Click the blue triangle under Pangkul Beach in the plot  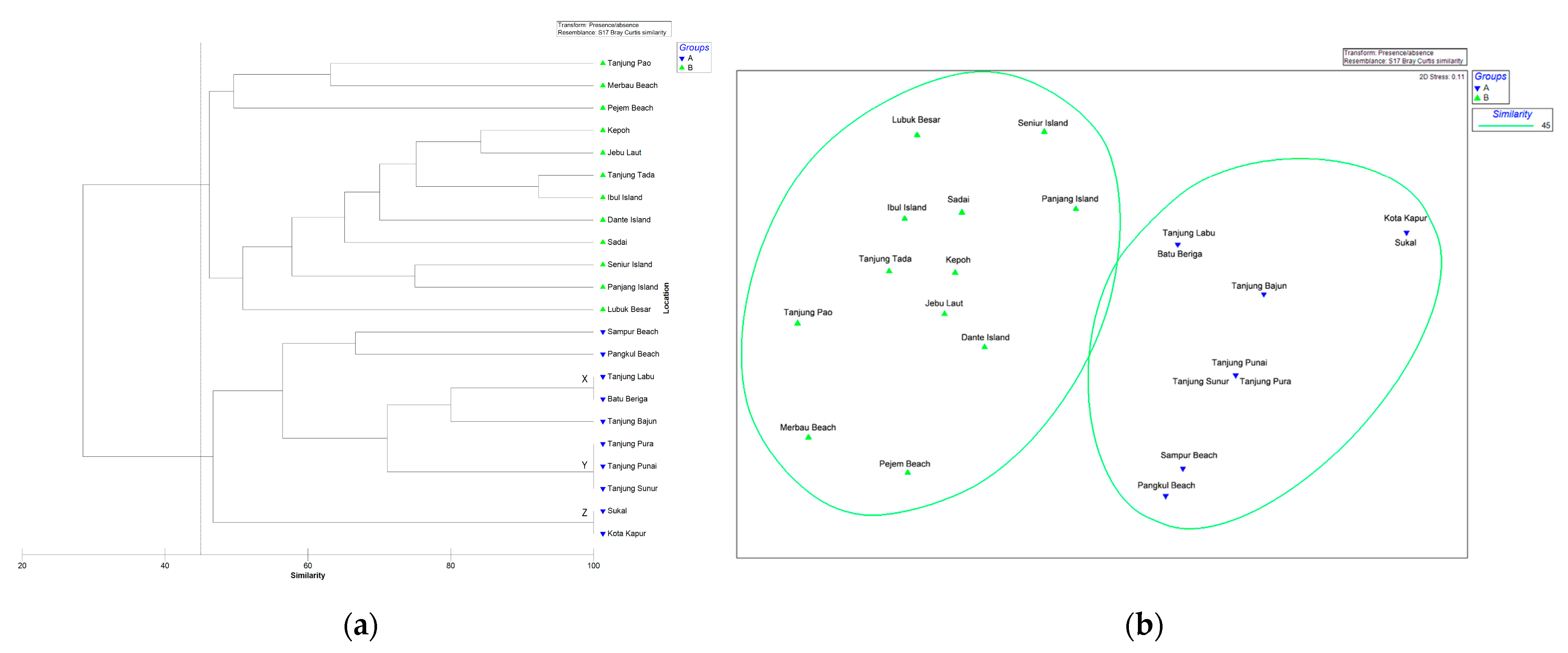coord(1166,496)
